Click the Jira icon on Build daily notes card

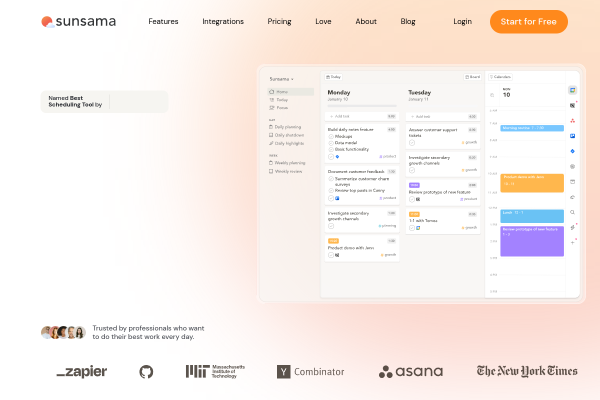tap(338, 157)
